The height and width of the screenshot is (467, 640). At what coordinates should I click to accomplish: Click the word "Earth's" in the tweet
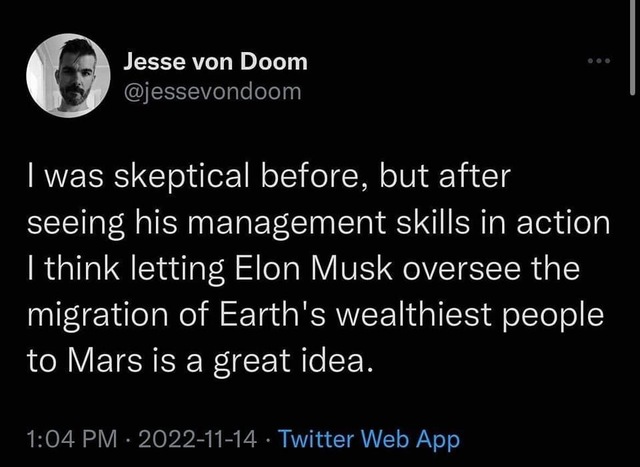273,315
